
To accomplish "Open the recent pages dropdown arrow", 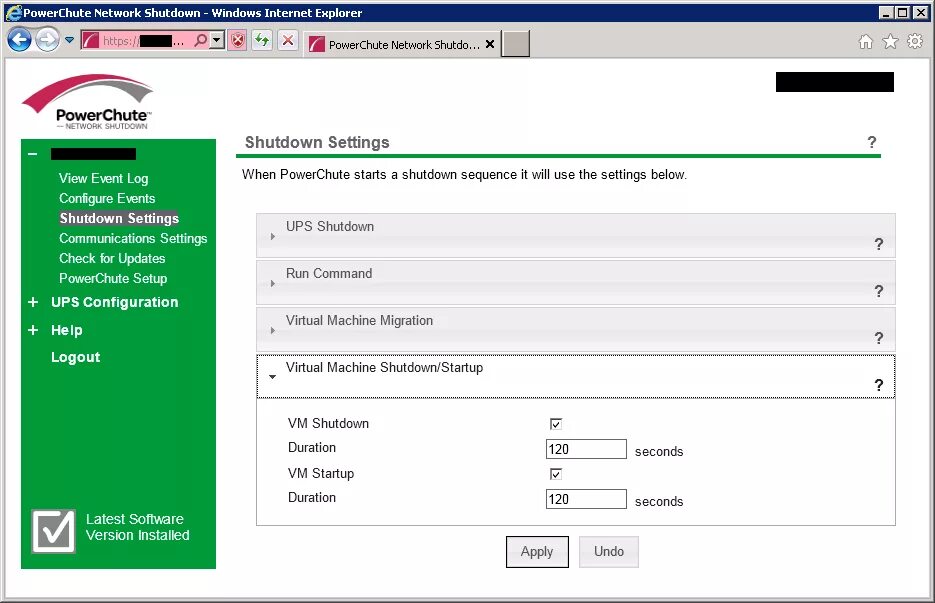I will tap(69, 41).
